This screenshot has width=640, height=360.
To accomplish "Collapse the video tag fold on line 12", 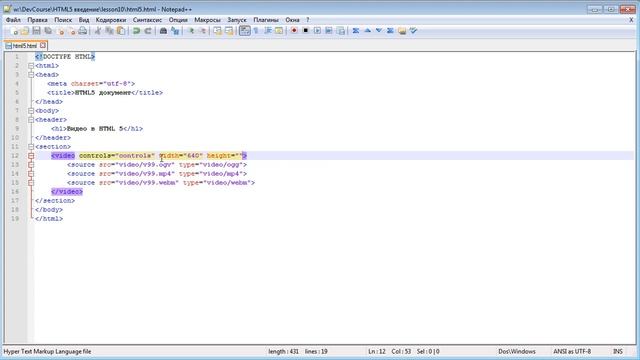I will point(31,156).
